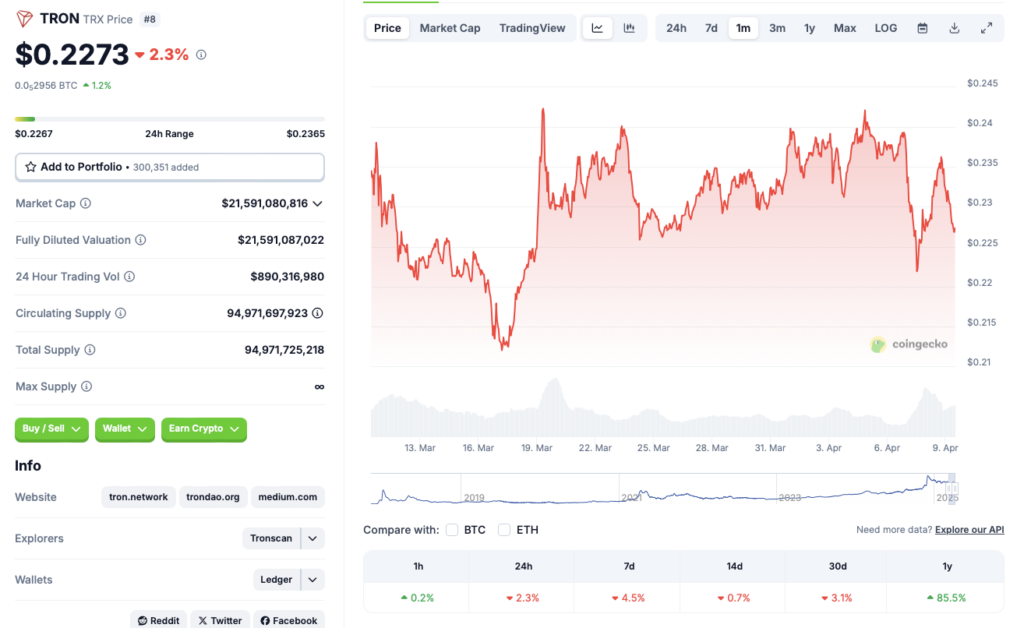Select the candlestick chart view icon
This screenshot has height=628, width=1024.
click(x=629, y=28)
